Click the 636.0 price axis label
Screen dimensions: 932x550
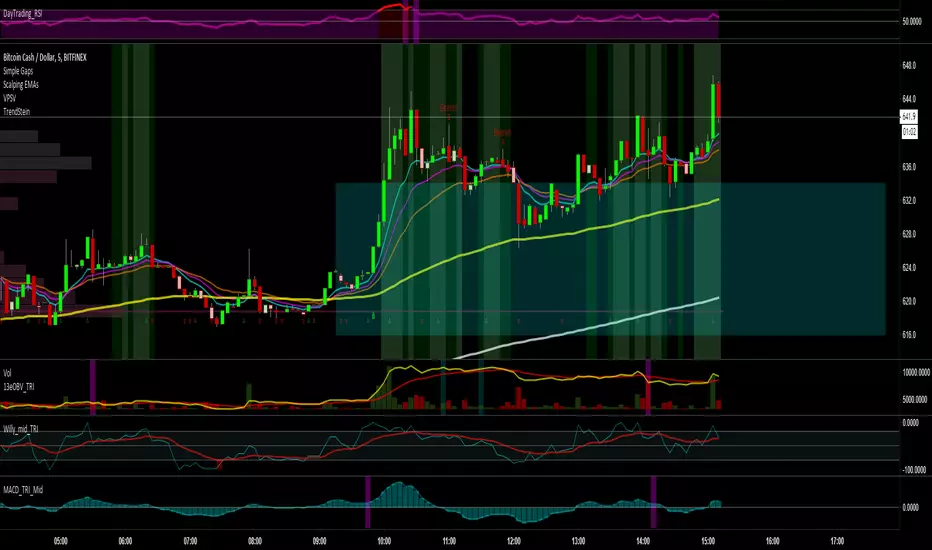pyautogui.click(x=909, y=167)
